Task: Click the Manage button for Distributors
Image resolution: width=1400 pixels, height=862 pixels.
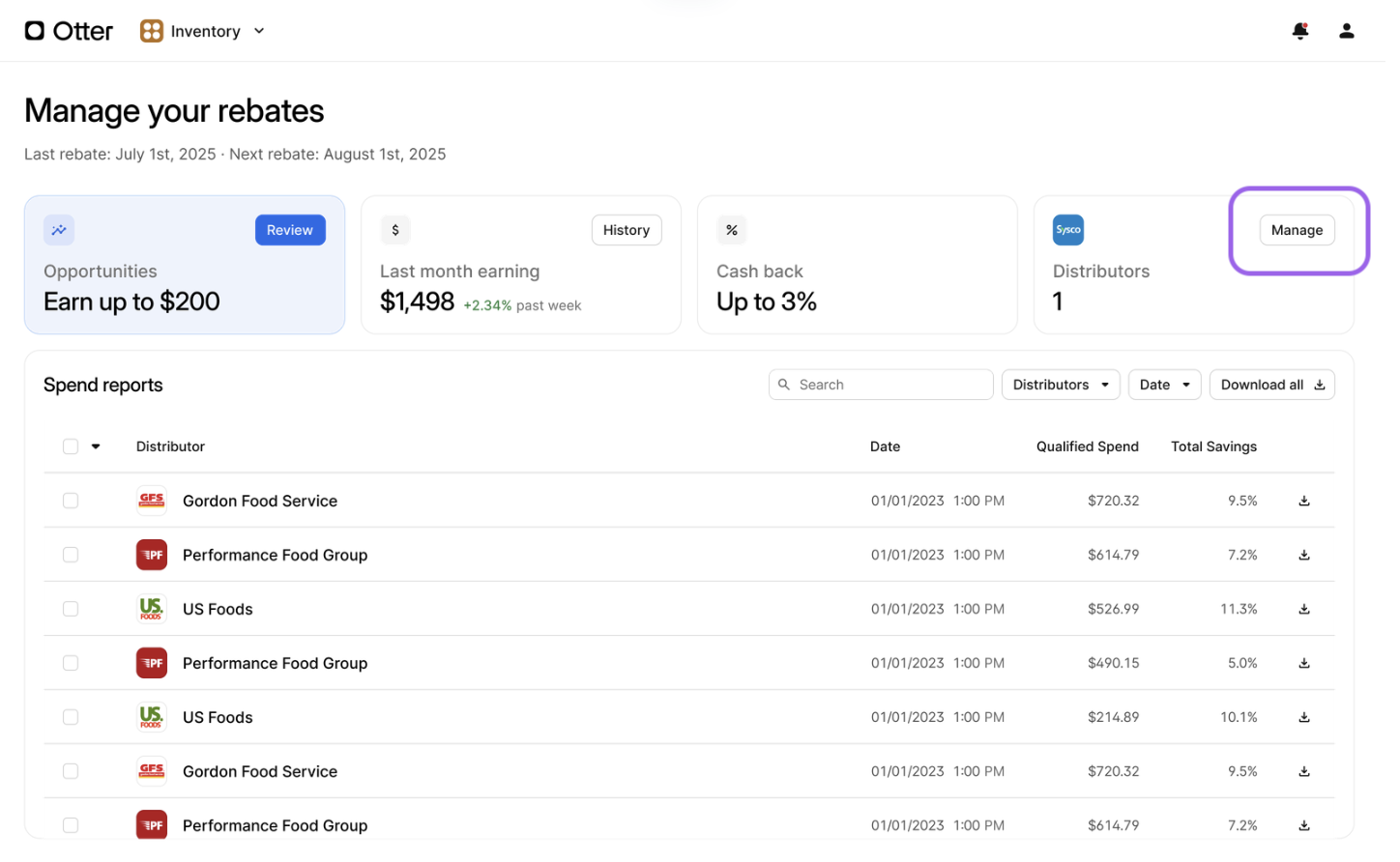Action: click(x=1297, y=230)
